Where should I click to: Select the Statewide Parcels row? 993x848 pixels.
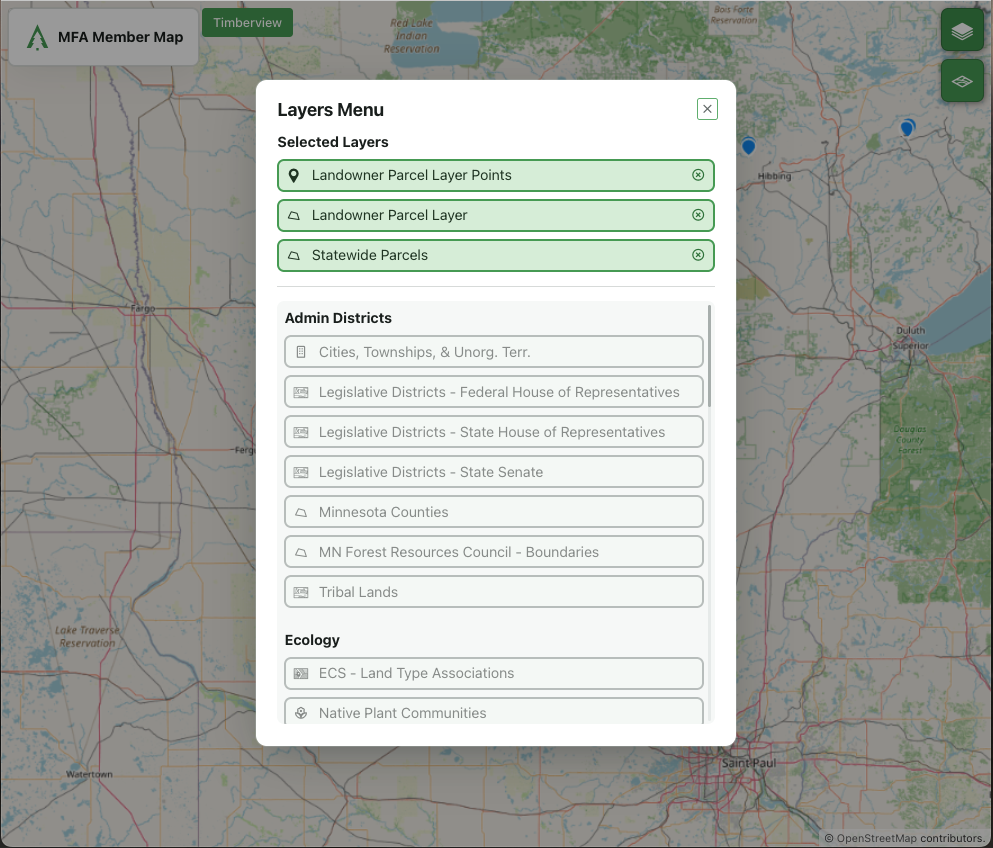(496, 255)
